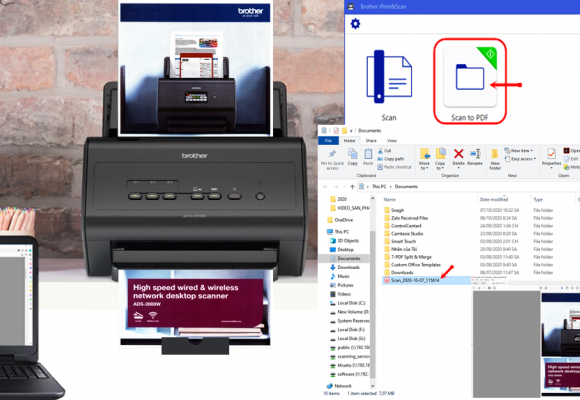
Task: Click the Up one level arrow
Action: [x=352, y=187]
